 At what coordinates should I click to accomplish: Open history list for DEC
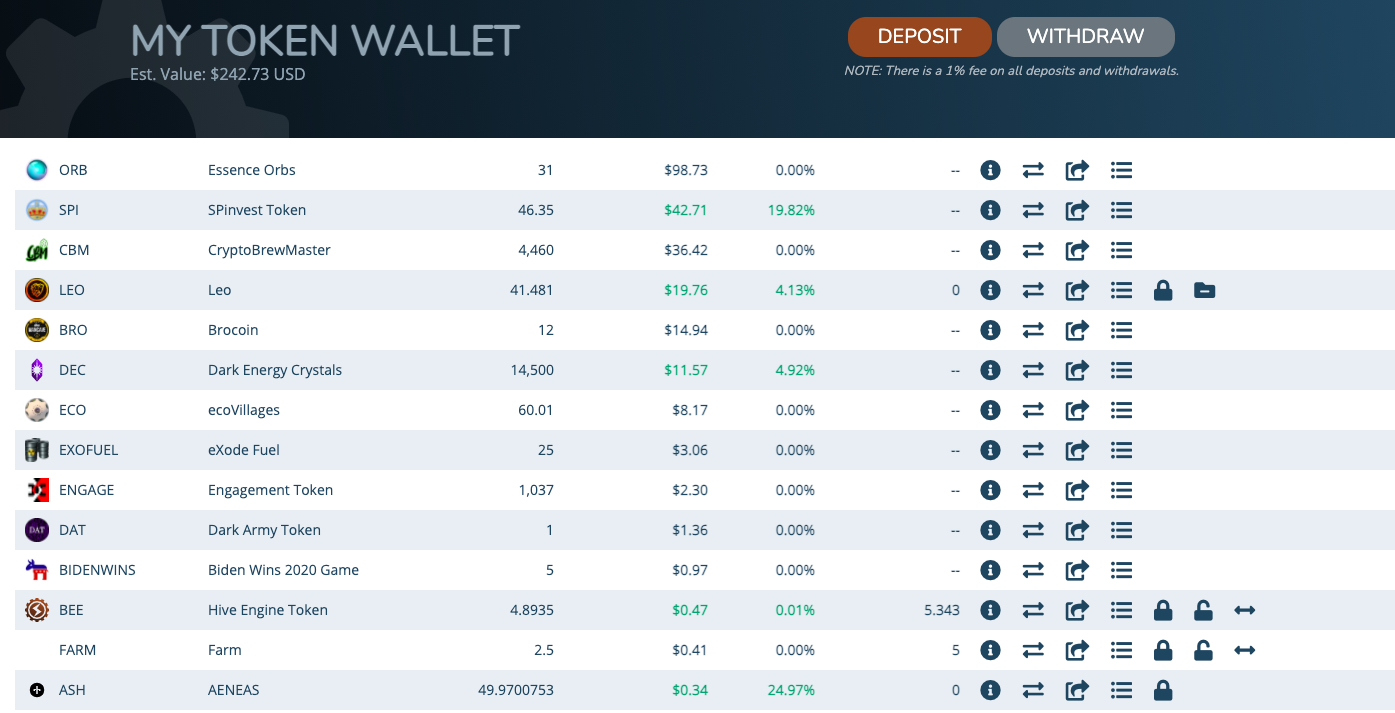pos(1121,370)
